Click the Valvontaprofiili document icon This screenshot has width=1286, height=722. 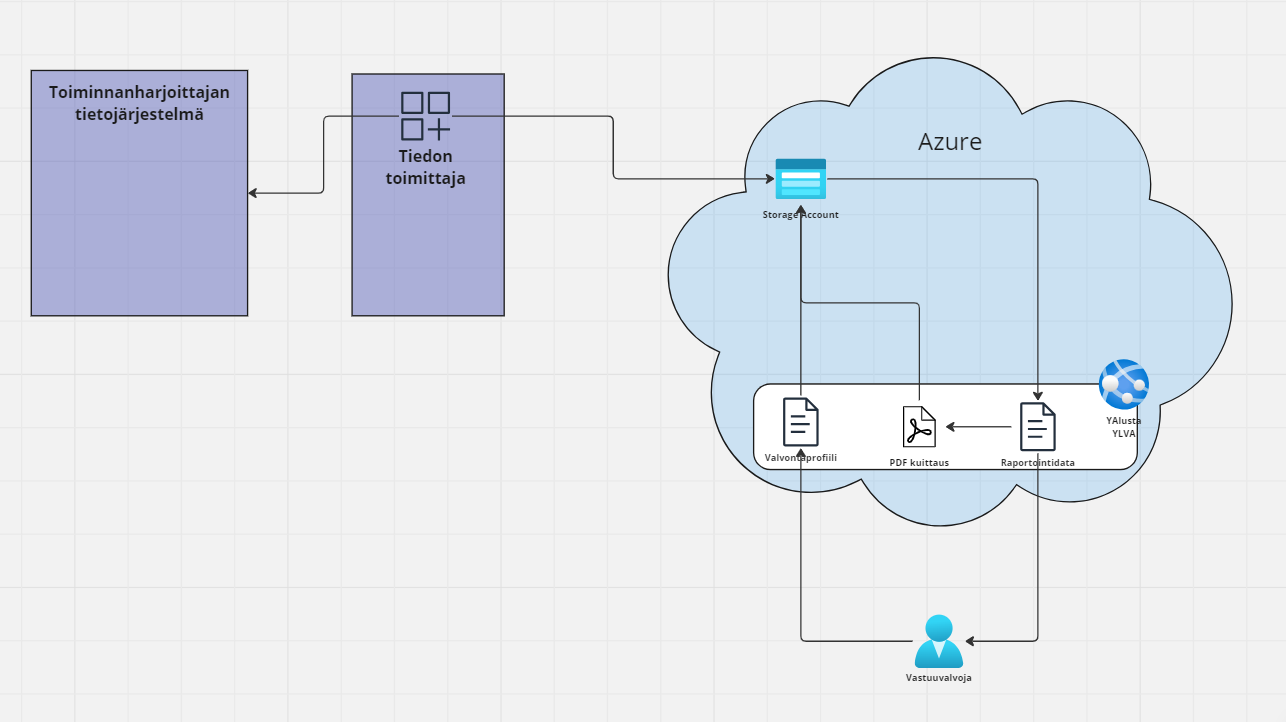pyautogui.click(x=800, y=421)
